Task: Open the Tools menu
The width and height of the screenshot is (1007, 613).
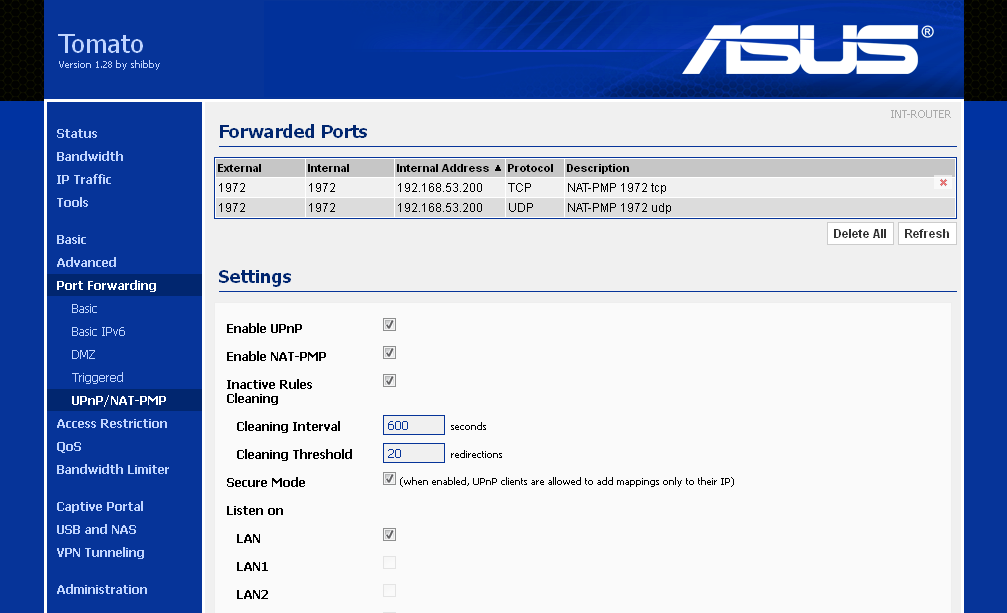Action: click(72, 203)
